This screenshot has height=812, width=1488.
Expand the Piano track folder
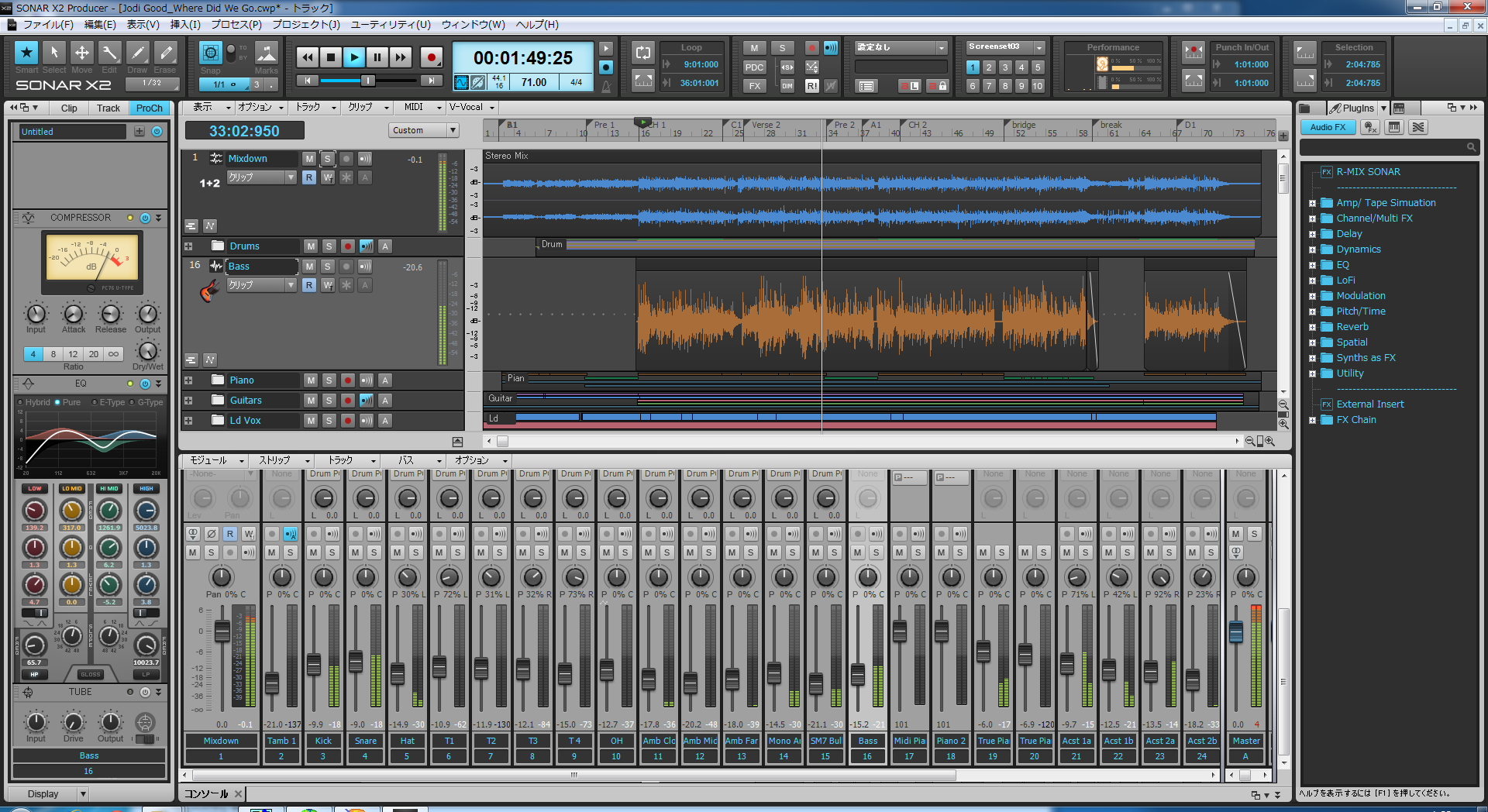(188, 380)
